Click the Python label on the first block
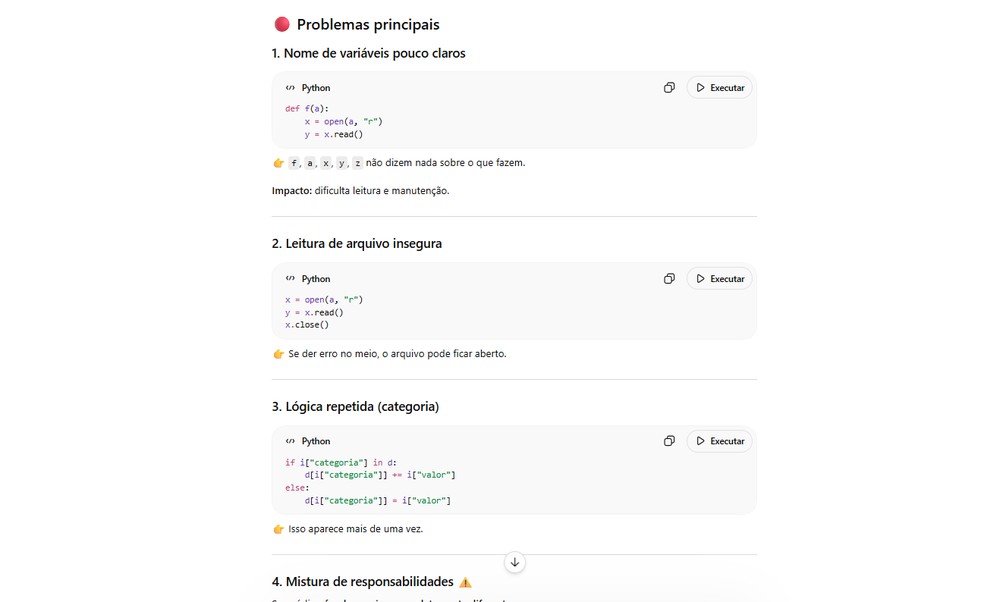The width and height of the screenshot is (984, 602). point(315,87)
